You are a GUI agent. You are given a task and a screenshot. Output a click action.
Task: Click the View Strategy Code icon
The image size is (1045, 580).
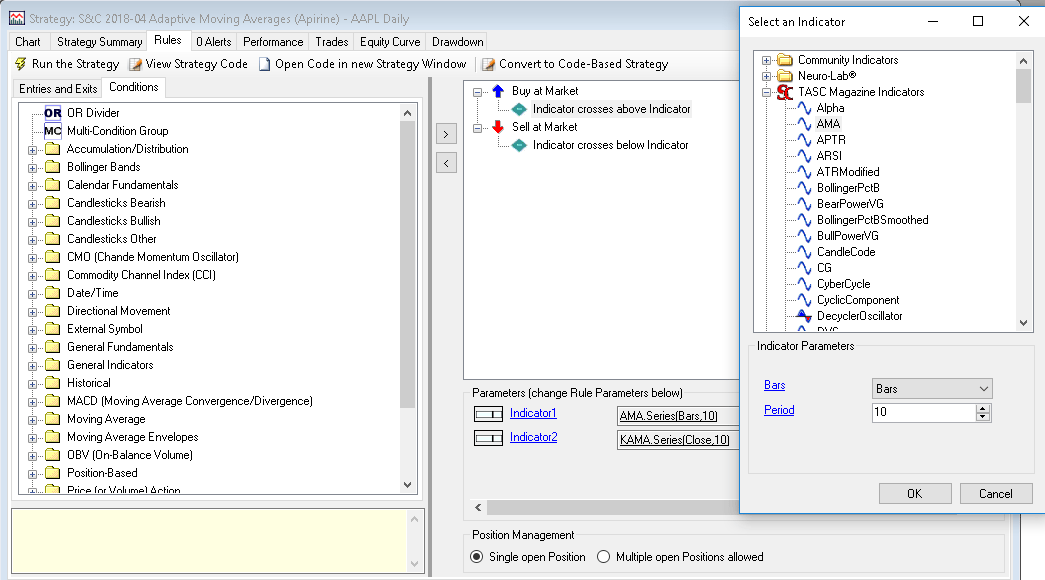[135, 64]
